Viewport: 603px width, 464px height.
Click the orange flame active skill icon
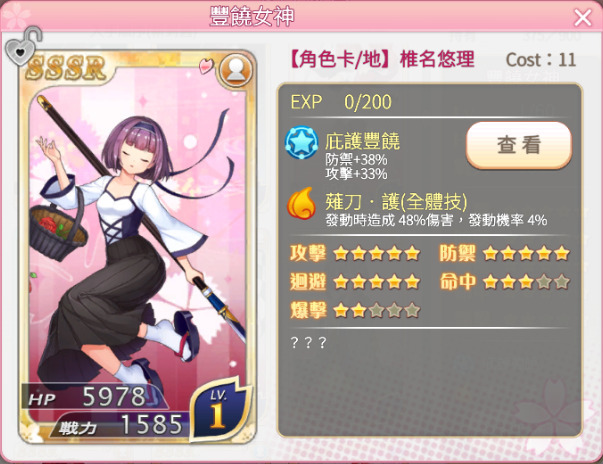(301, 203)
